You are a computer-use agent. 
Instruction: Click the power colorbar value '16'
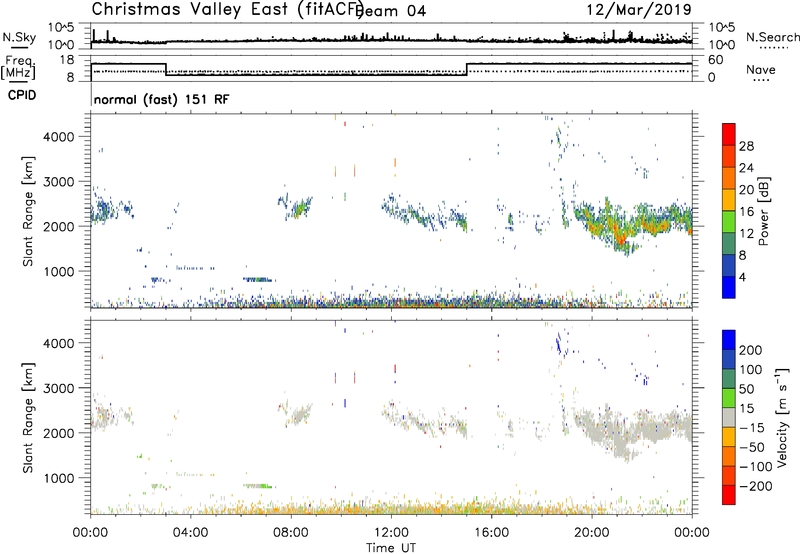[746, 212]
